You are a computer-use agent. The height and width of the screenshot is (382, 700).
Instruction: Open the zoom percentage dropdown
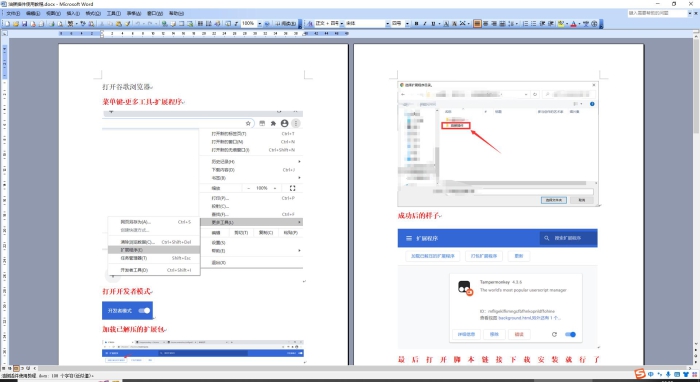[x=260, y=23]
